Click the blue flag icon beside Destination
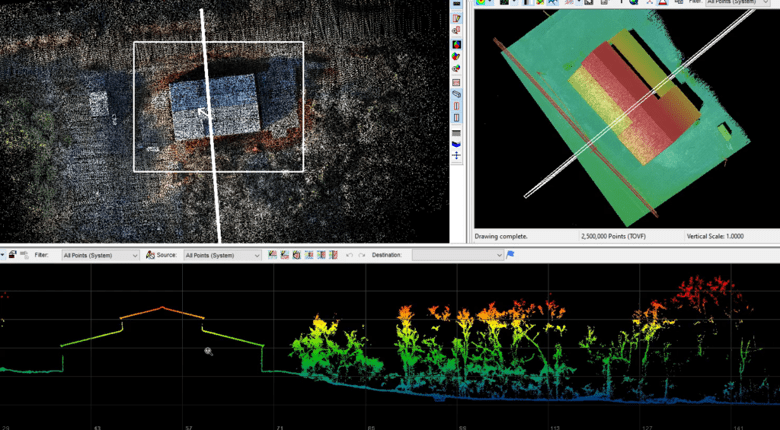The height and width of the screenshot is (430, 780). pyautogui.click(x=511, y=255)
